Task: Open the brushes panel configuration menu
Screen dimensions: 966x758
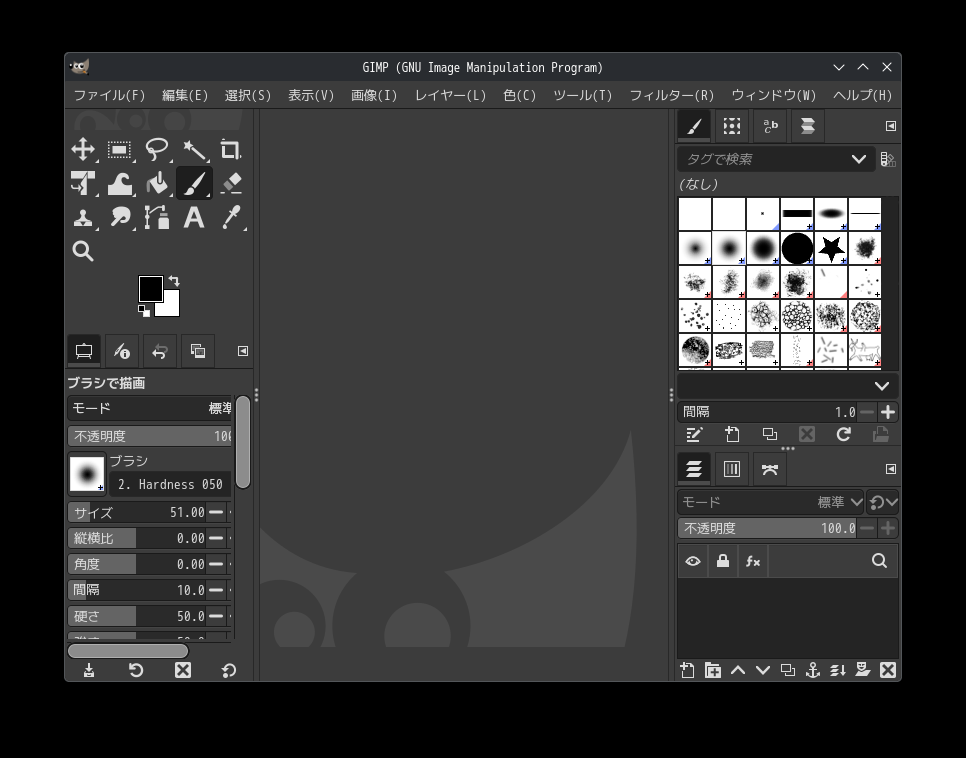Action: pos(890,126)
